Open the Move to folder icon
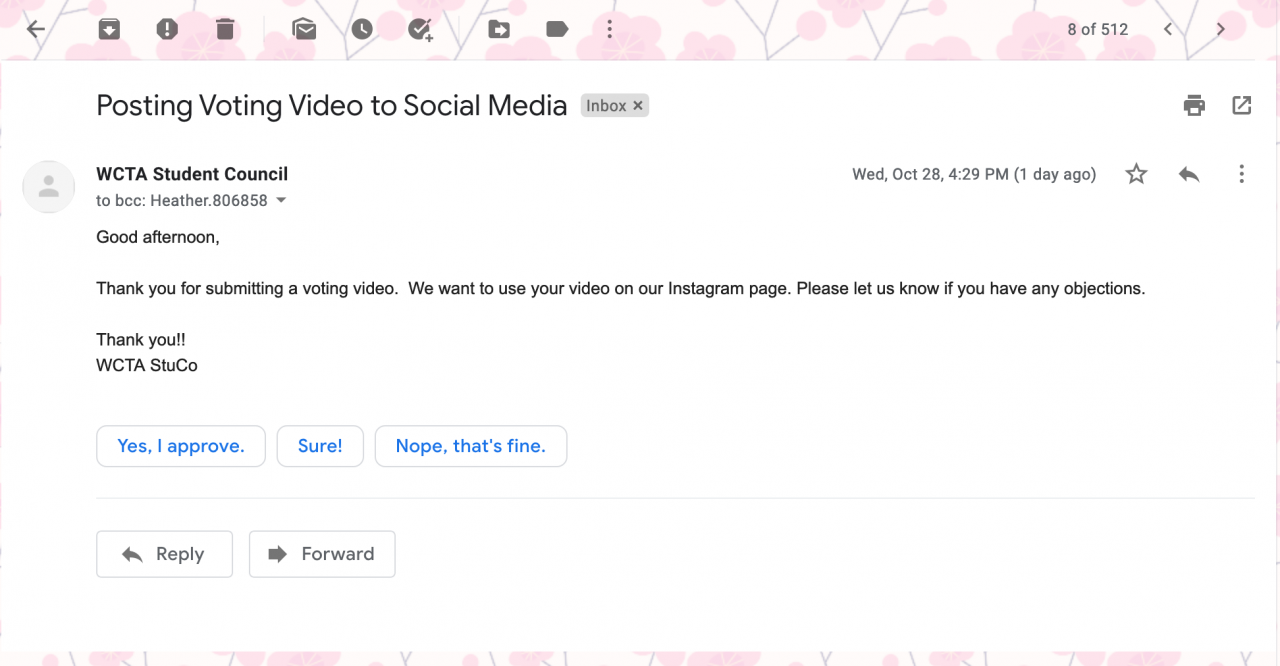 coord(499,29)
